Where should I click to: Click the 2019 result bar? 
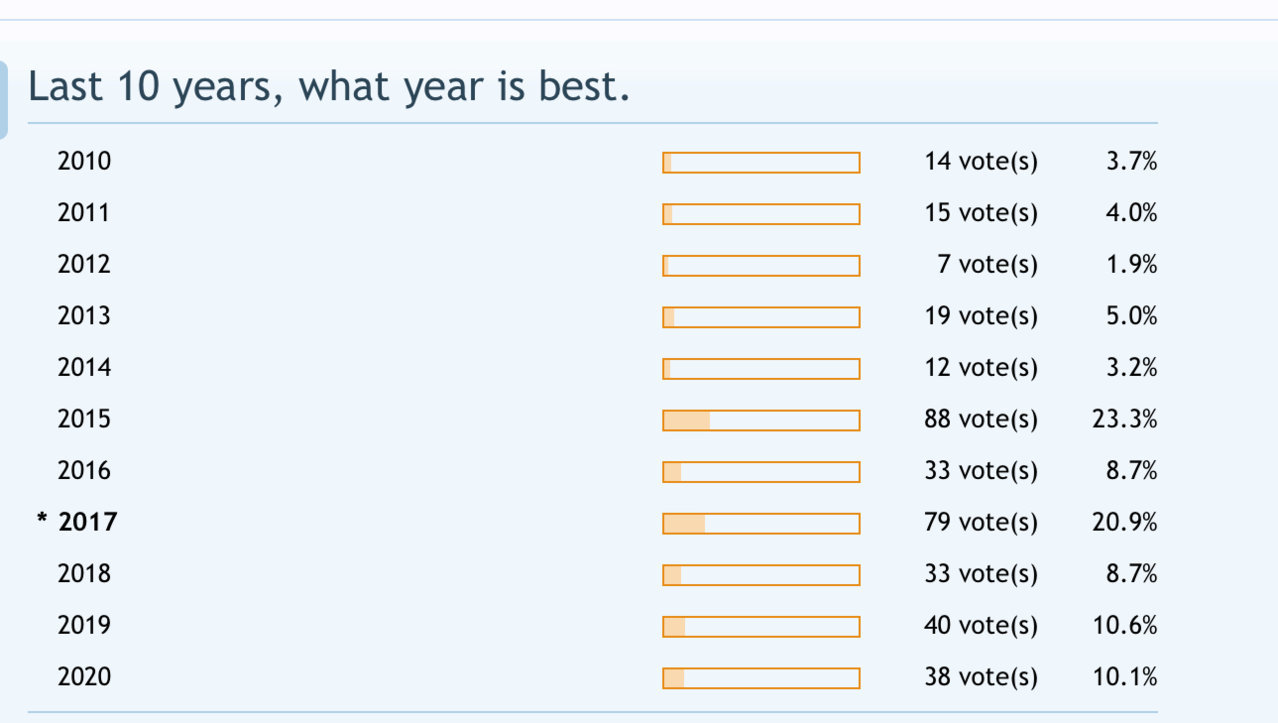click(761, 627)
